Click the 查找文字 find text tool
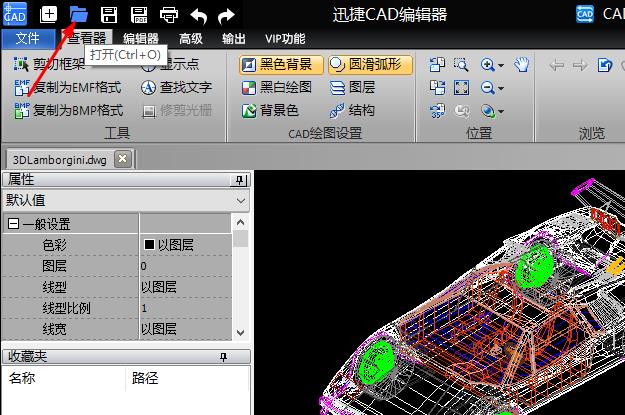Screen dimensions: 625x415 (x=176, y=87)
